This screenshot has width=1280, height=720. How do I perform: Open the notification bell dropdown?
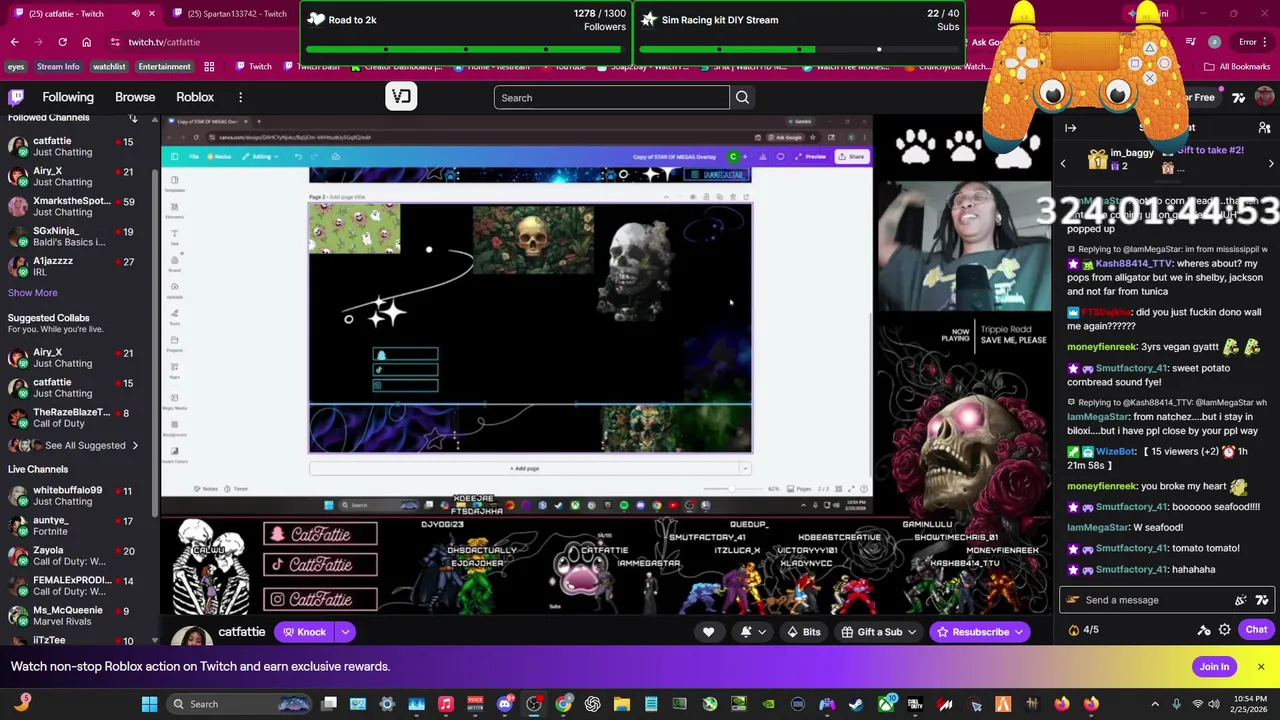[x=752, y=632]
